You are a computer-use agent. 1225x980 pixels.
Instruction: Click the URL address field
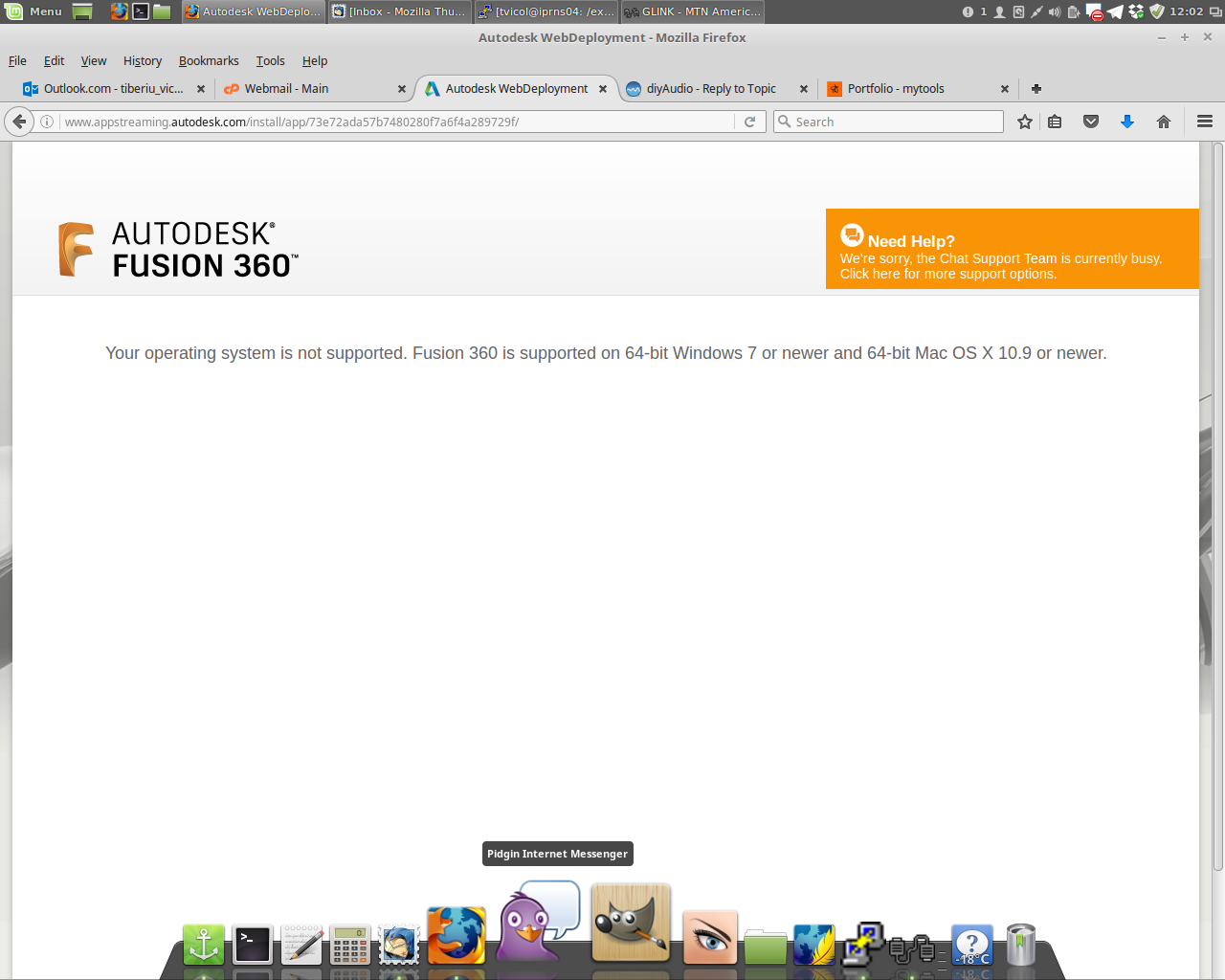(x=397, y=122)
